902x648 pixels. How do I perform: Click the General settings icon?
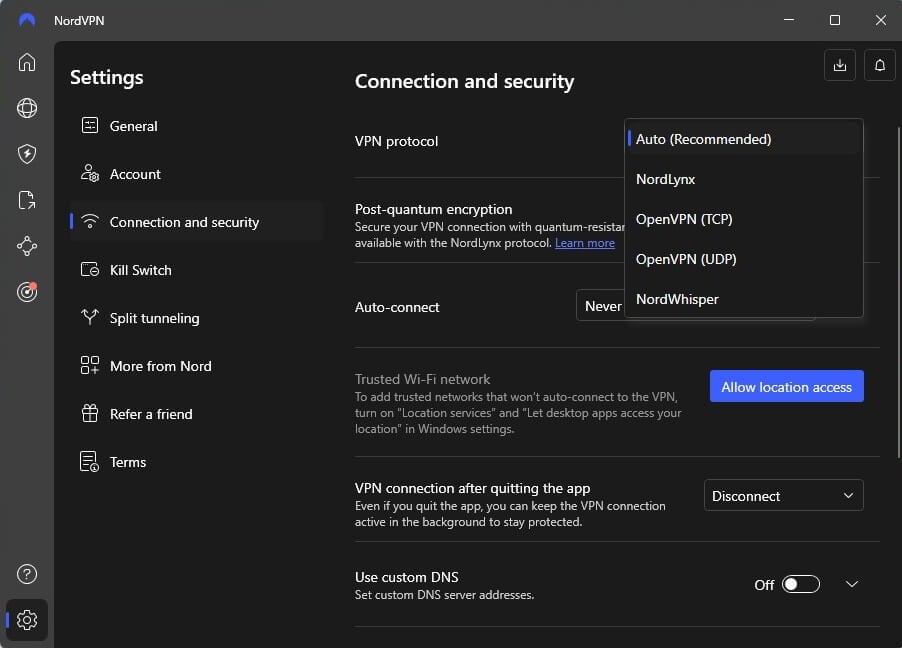click(90, 125)
